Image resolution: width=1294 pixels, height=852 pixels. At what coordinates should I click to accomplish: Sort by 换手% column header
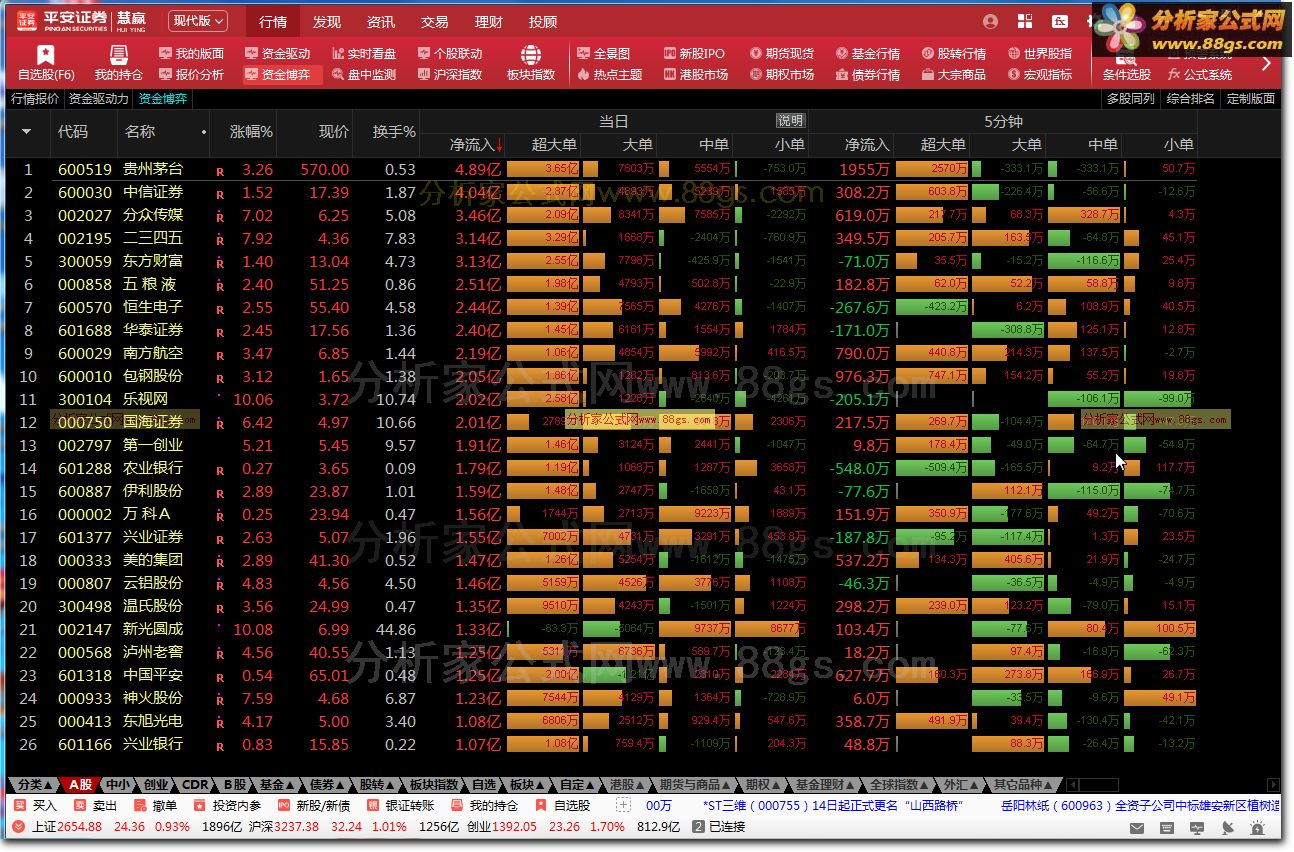click(x=394, y=132)
